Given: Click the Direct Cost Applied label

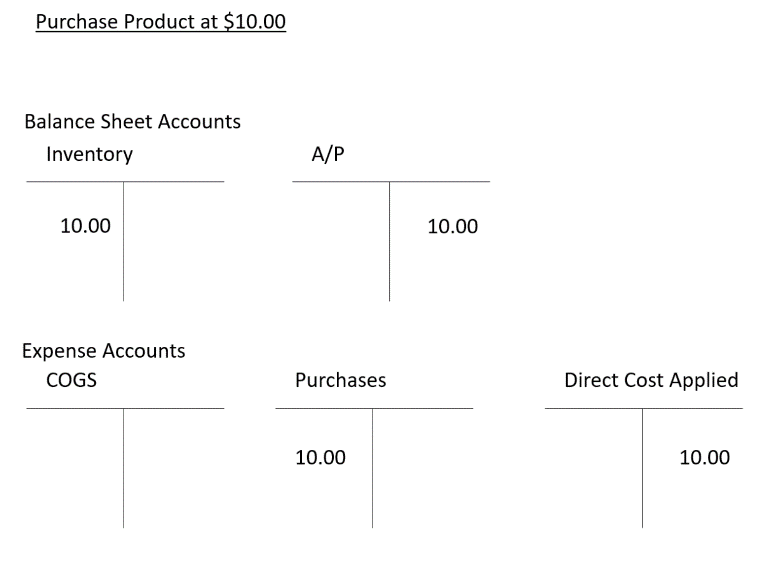Looking at the screenshot, I should click(x=651, y=380).
